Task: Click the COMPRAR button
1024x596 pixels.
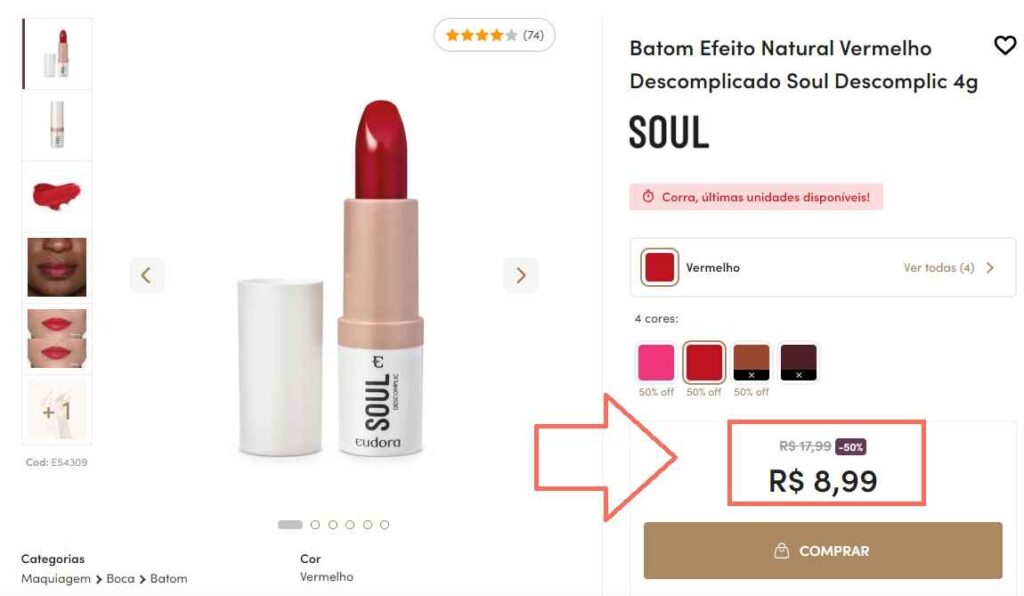Action: pyautogui.click(x=823, y=550)
